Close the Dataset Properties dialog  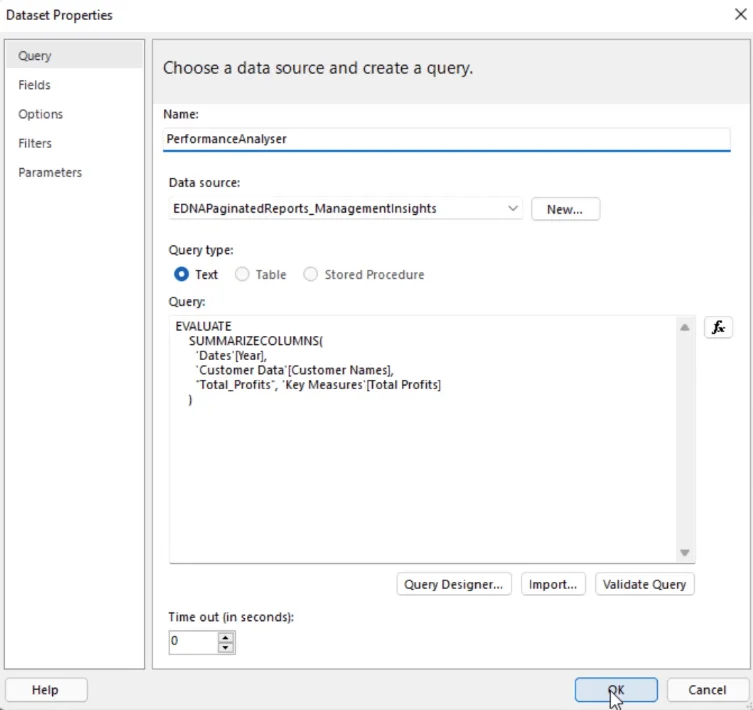741,14
